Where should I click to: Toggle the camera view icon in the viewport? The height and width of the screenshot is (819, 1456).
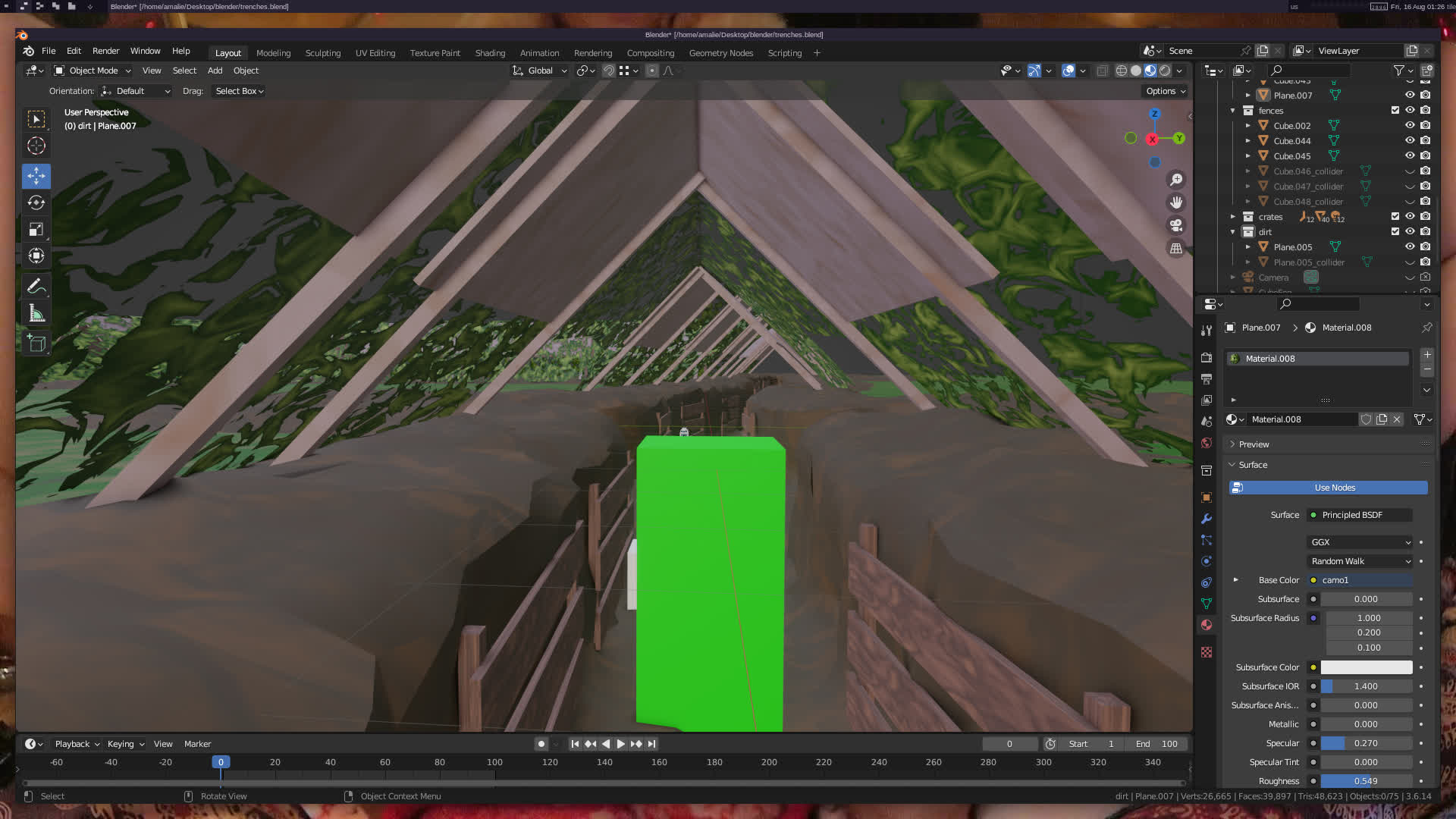[1176, 225]
